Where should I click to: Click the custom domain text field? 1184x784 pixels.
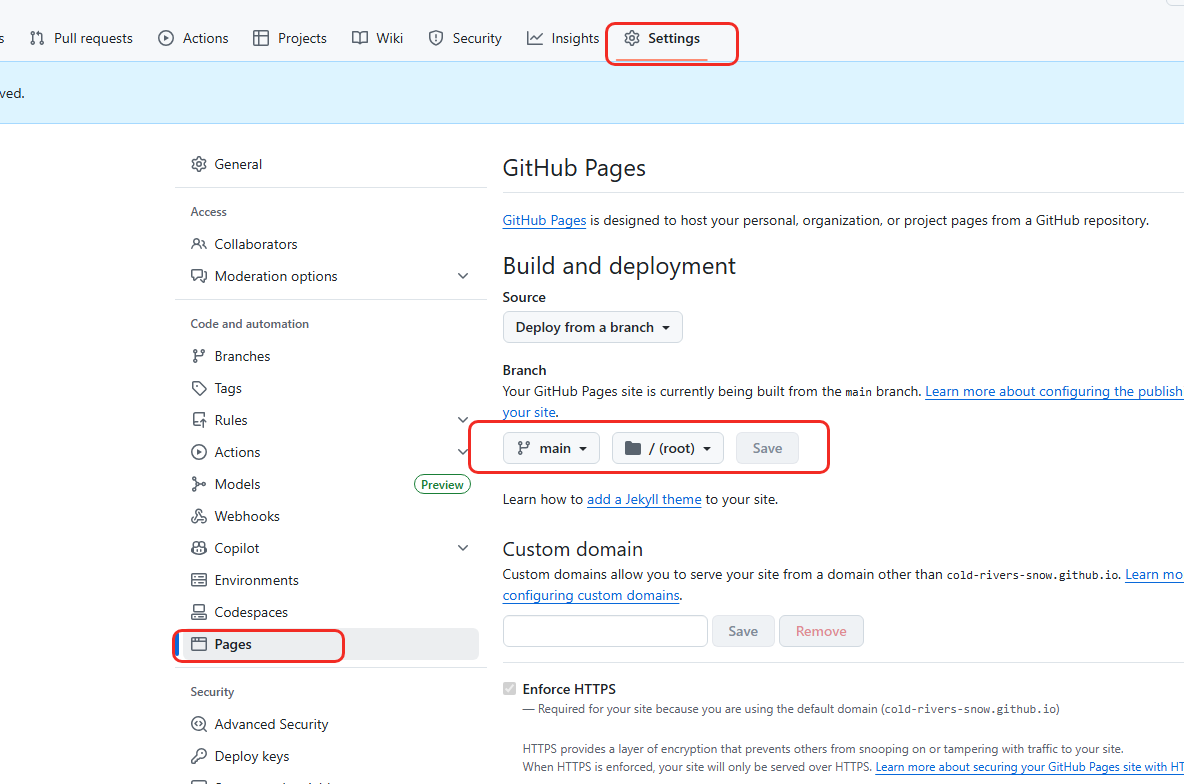point(605,631)
